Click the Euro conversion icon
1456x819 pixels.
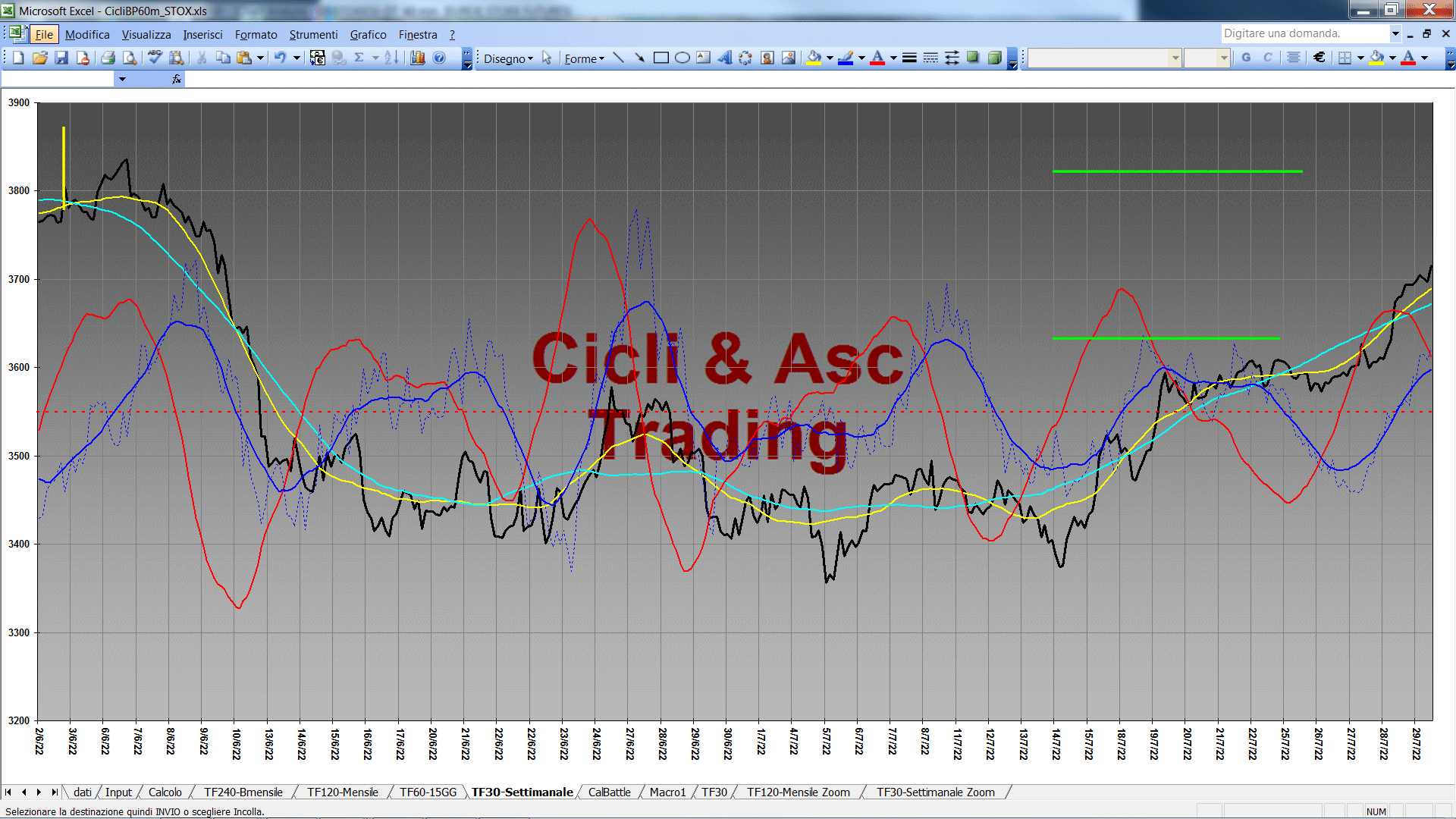318,58
